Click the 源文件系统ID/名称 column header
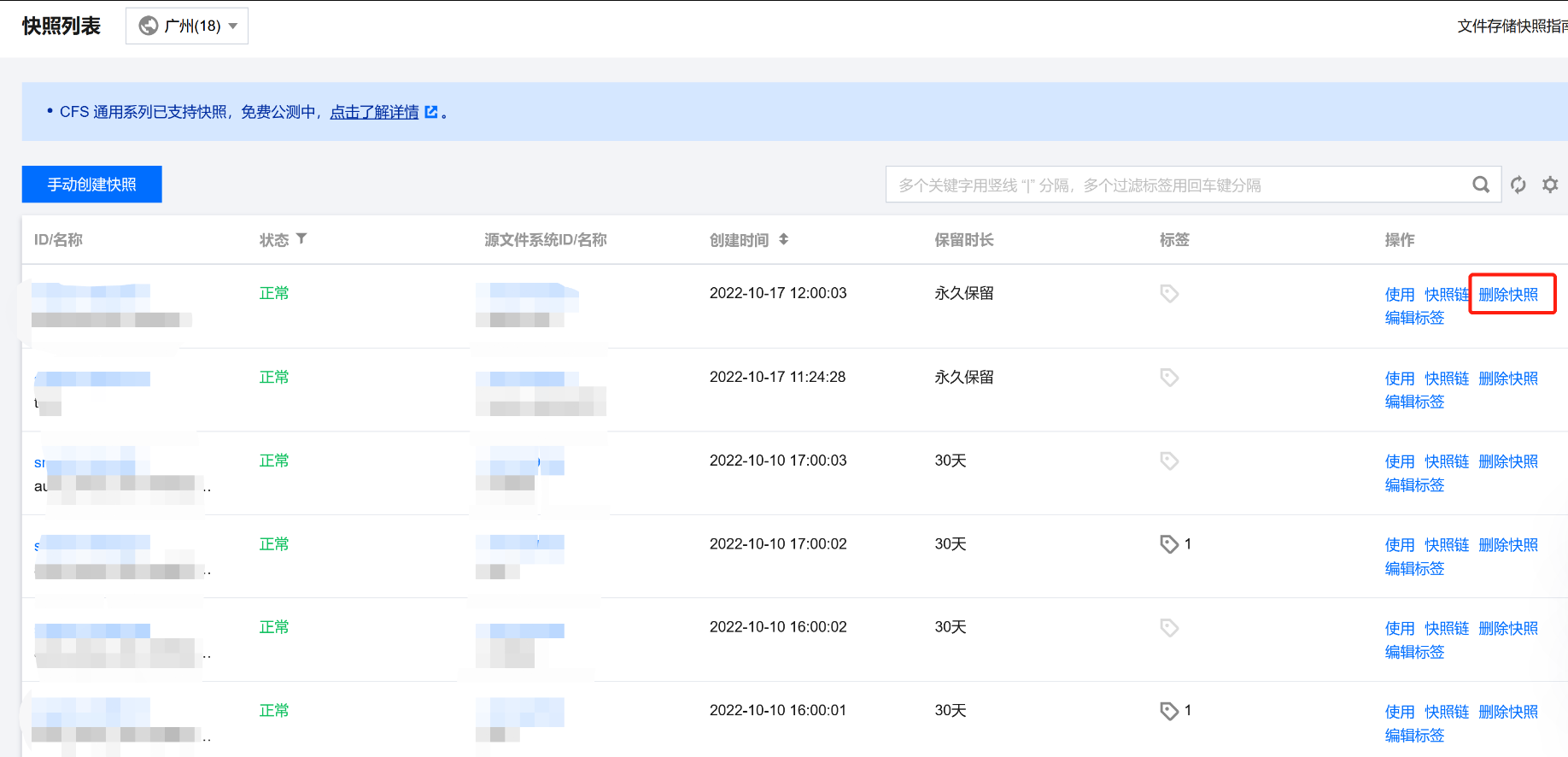This screenshot has width=1568, height=757. [x=546, y=240]
